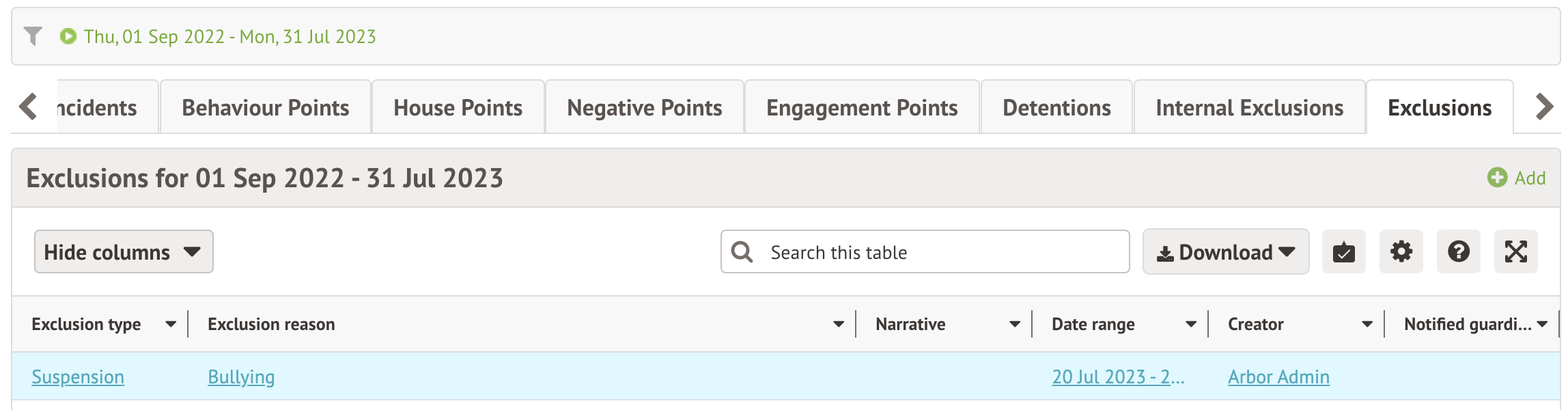The width and height of the screenshot is (1568, 410).
Task: Open the Date range column sort menu
Action: pyautogui.click(x=1191, y=325)
